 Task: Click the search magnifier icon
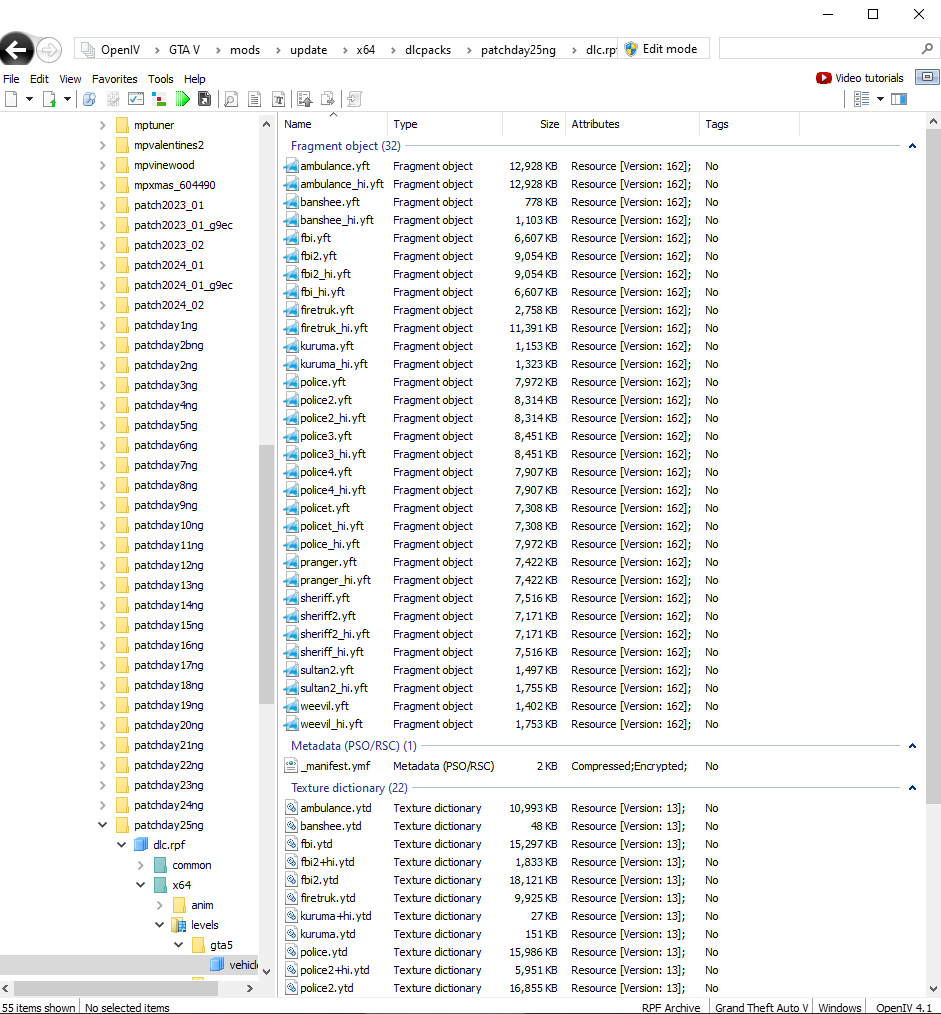pyautogui.click(x=927, y=49)
